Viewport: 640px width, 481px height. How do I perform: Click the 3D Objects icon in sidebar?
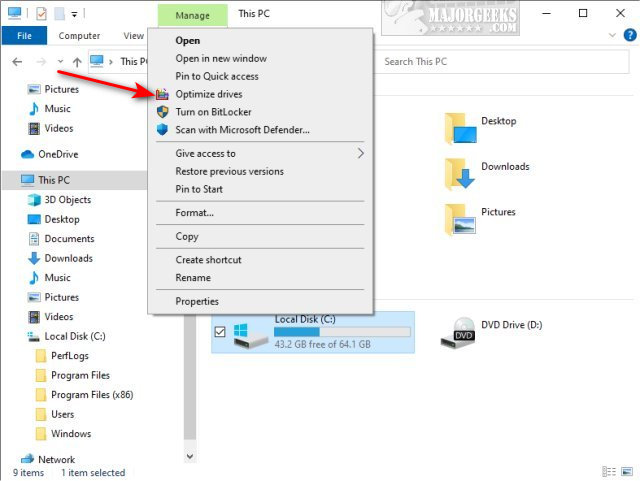click(x=34, y=200)
